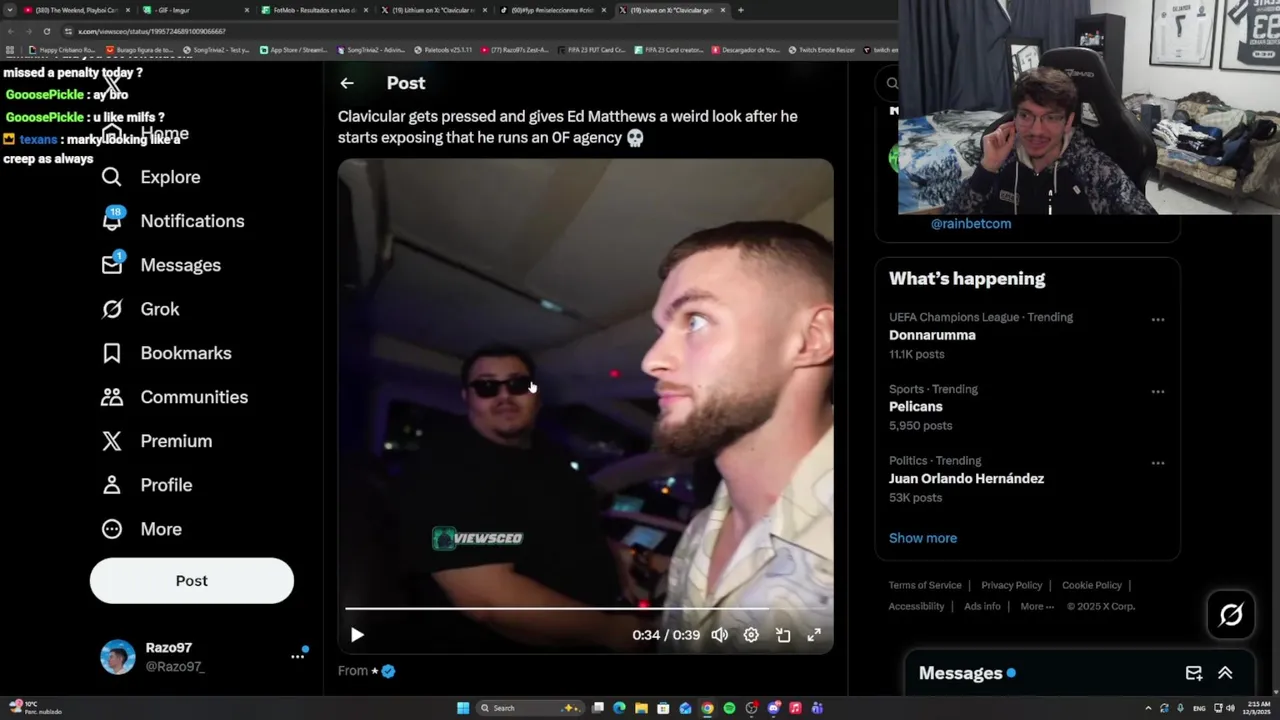The image size is (1280, 720).
Task: Expand the footer More menu
Action: [1037, 606]
